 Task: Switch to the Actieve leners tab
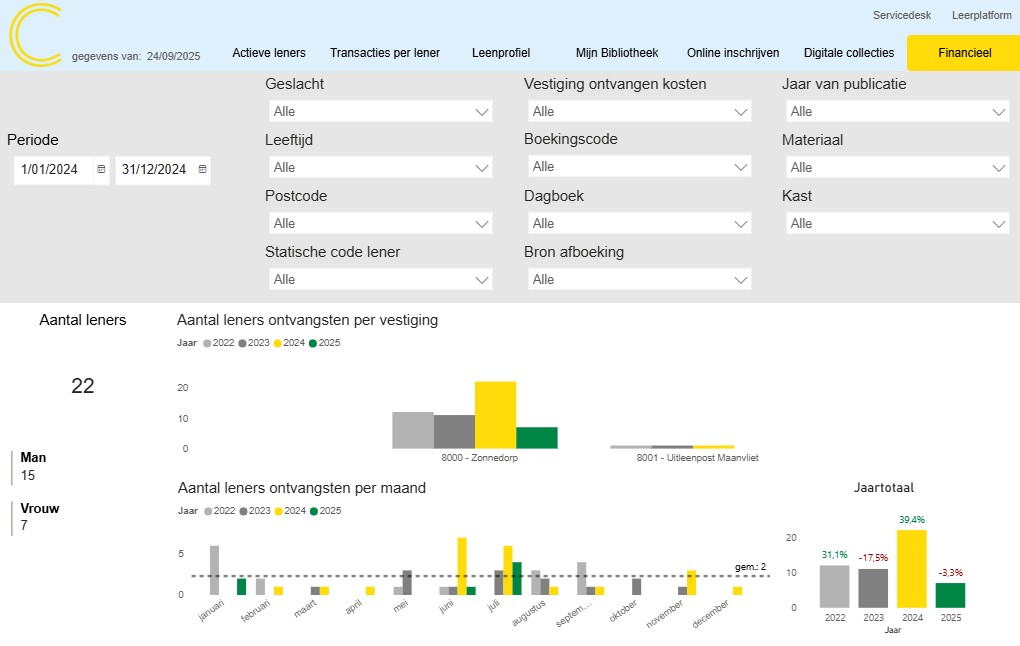pyautogui.click(x=269, y=53)
